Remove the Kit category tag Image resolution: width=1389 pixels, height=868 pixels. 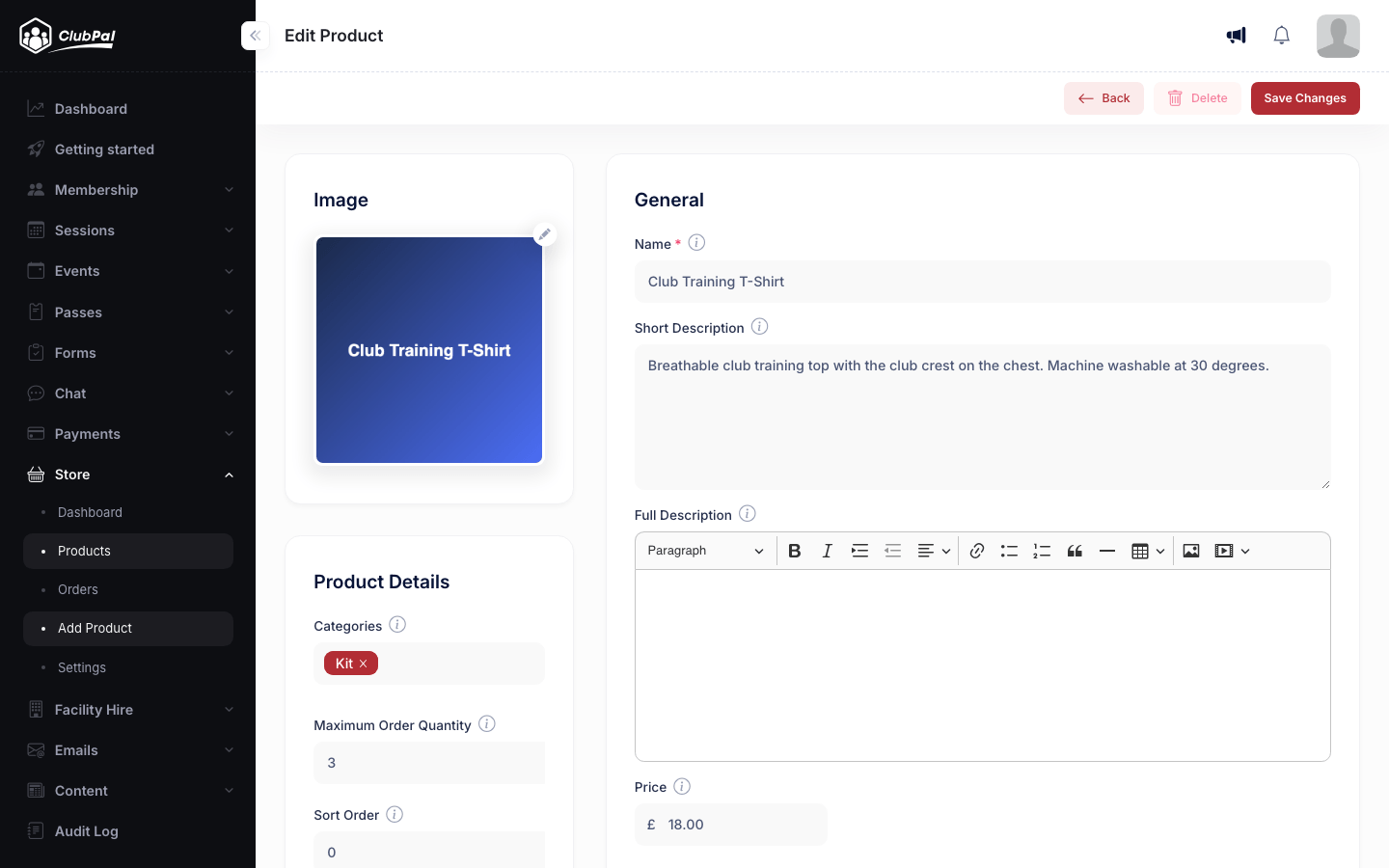[x=364, y=664]
